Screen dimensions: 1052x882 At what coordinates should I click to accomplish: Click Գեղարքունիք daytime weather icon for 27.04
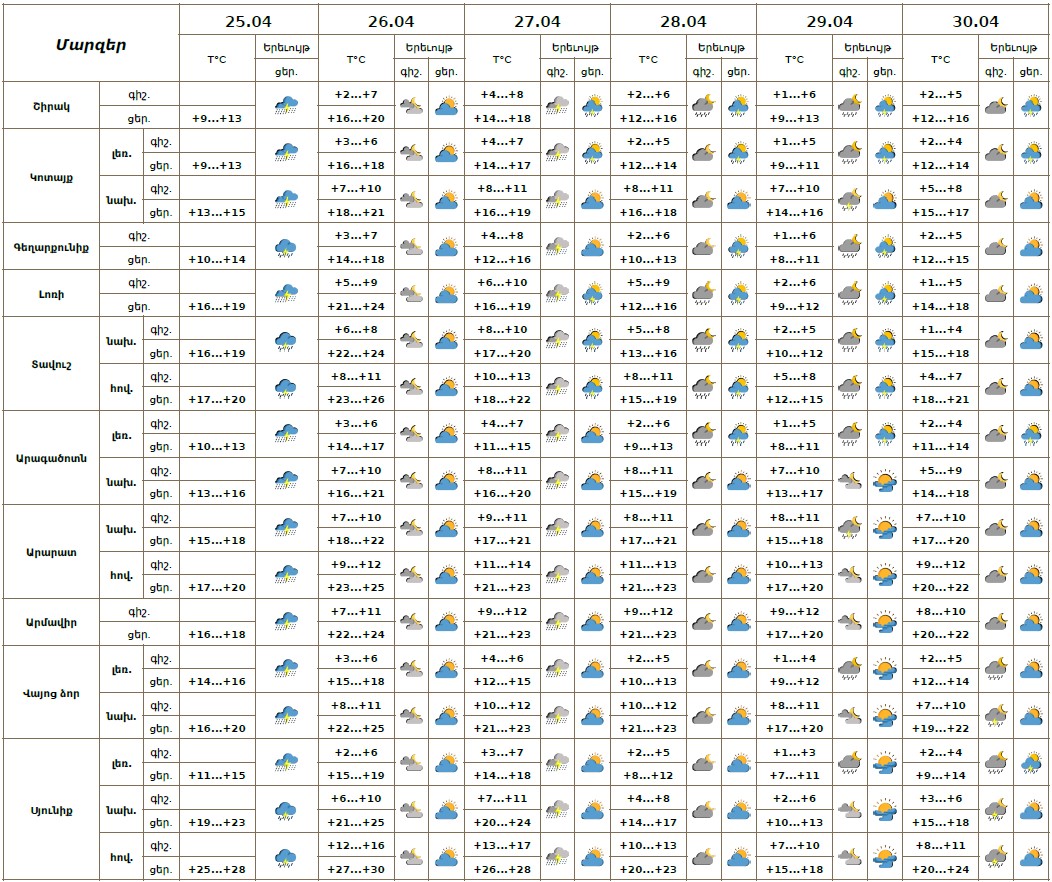tap(592, 247)
